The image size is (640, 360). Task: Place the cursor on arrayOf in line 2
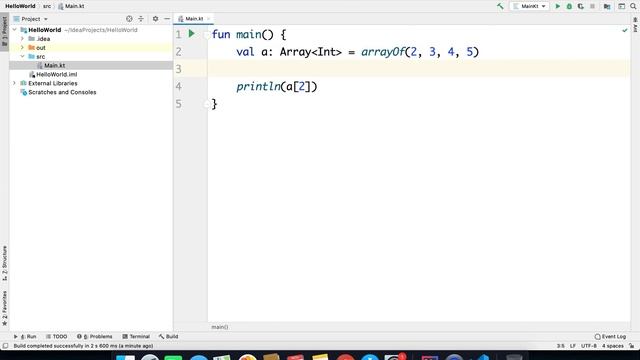tap(383, 52)
